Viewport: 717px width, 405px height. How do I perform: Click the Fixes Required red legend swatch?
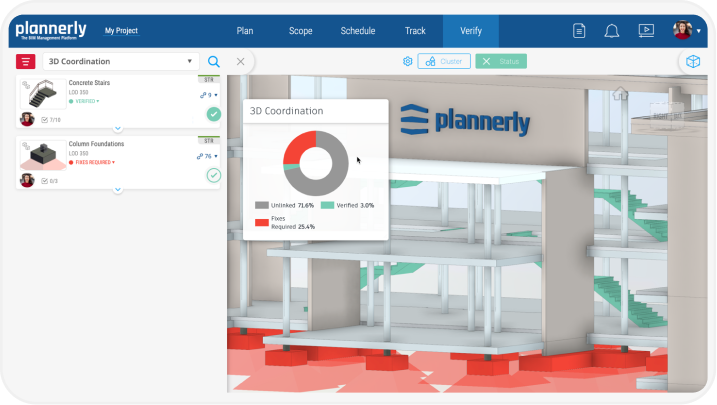pos(262,223)
